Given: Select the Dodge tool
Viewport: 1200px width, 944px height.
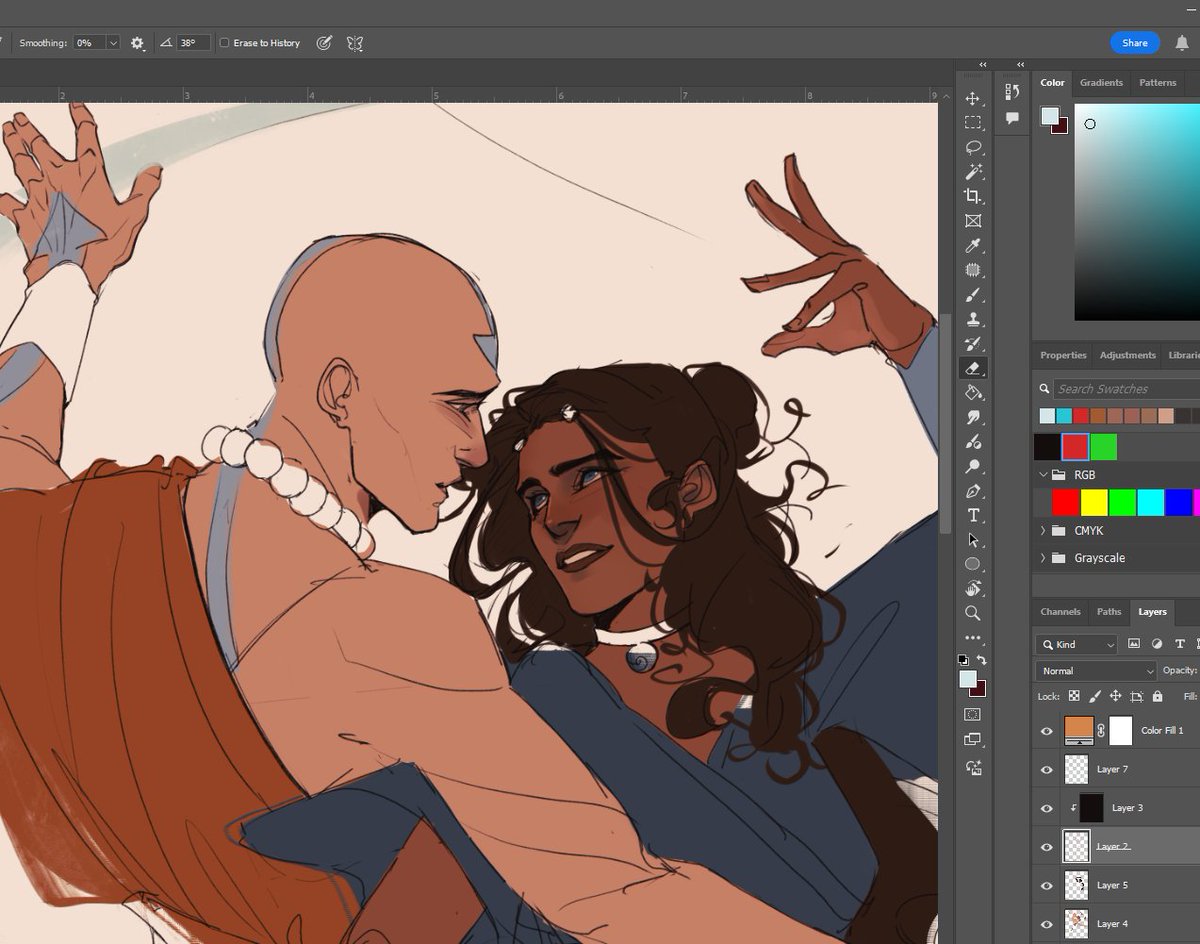Looking at the screenshot, I should click(x=972, y=467).
